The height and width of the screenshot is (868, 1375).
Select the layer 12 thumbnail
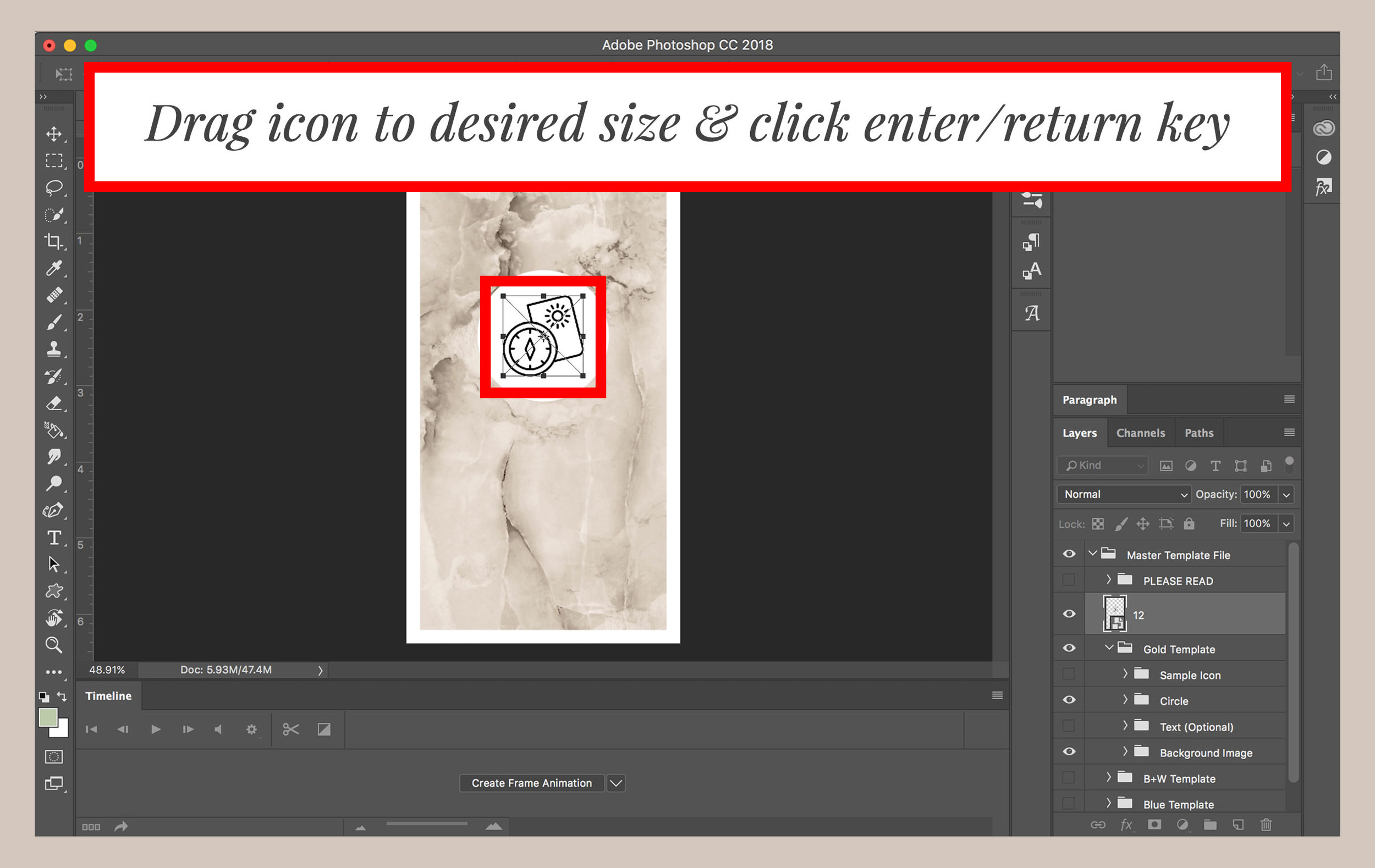point(1115,614)
